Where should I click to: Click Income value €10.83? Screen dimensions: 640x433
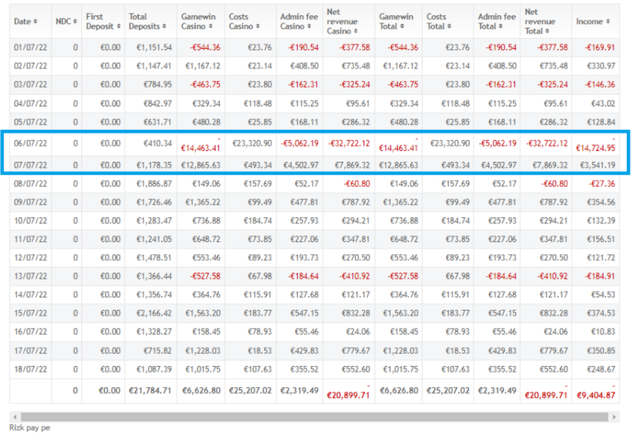point(603,332)
